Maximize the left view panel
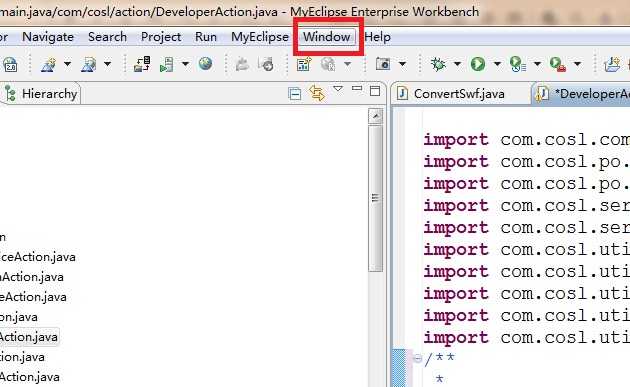 [375, 91]
